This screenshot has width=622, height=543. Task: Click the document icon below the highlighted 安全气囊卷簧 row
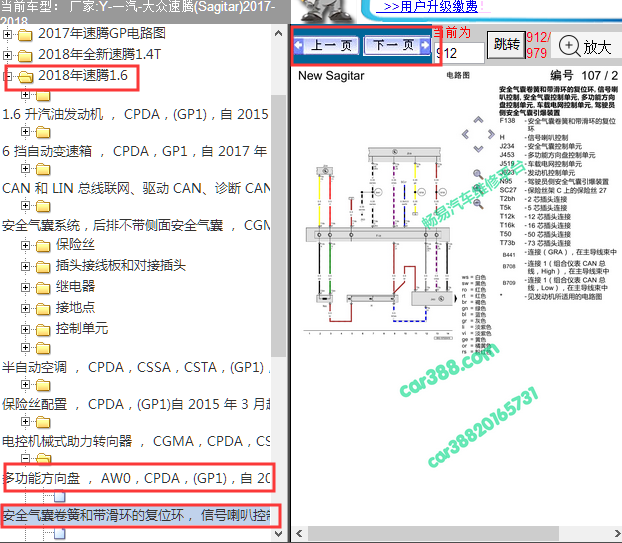(x=60, y=533)
